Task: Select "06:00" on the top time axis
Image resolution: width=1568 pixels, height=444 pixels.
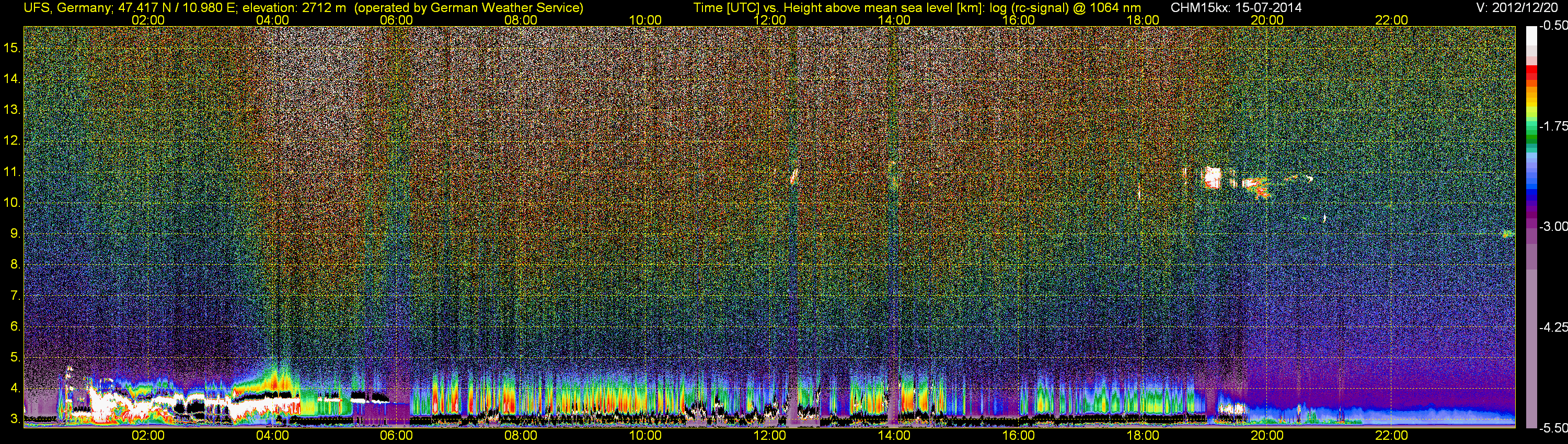Action: pyautogui.click(x=396, y=20)
